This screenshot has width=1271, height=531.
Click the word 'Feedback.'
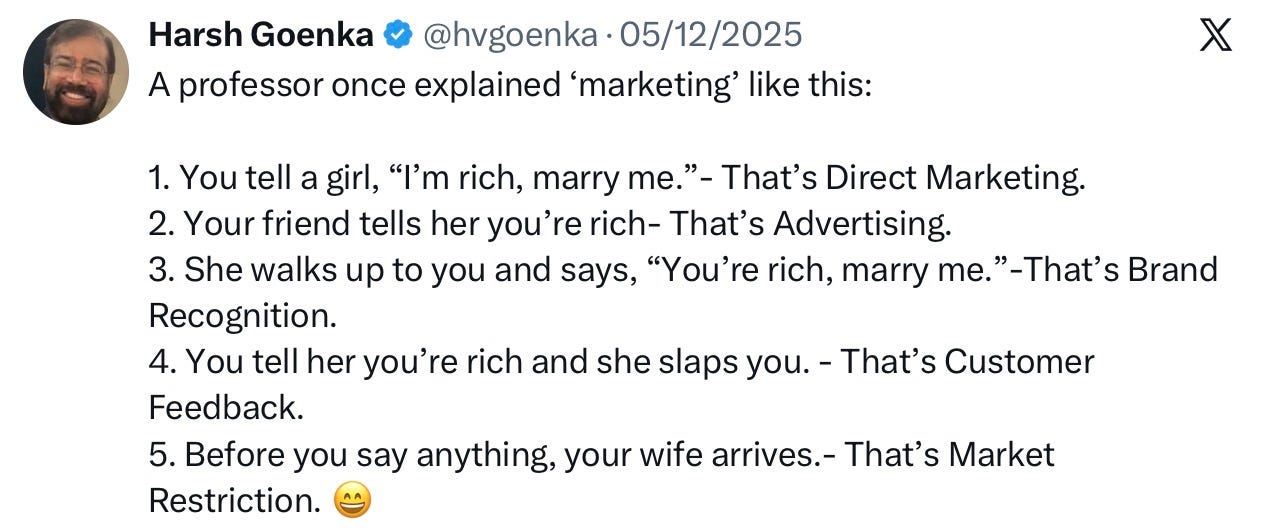(x=224, y=407)
